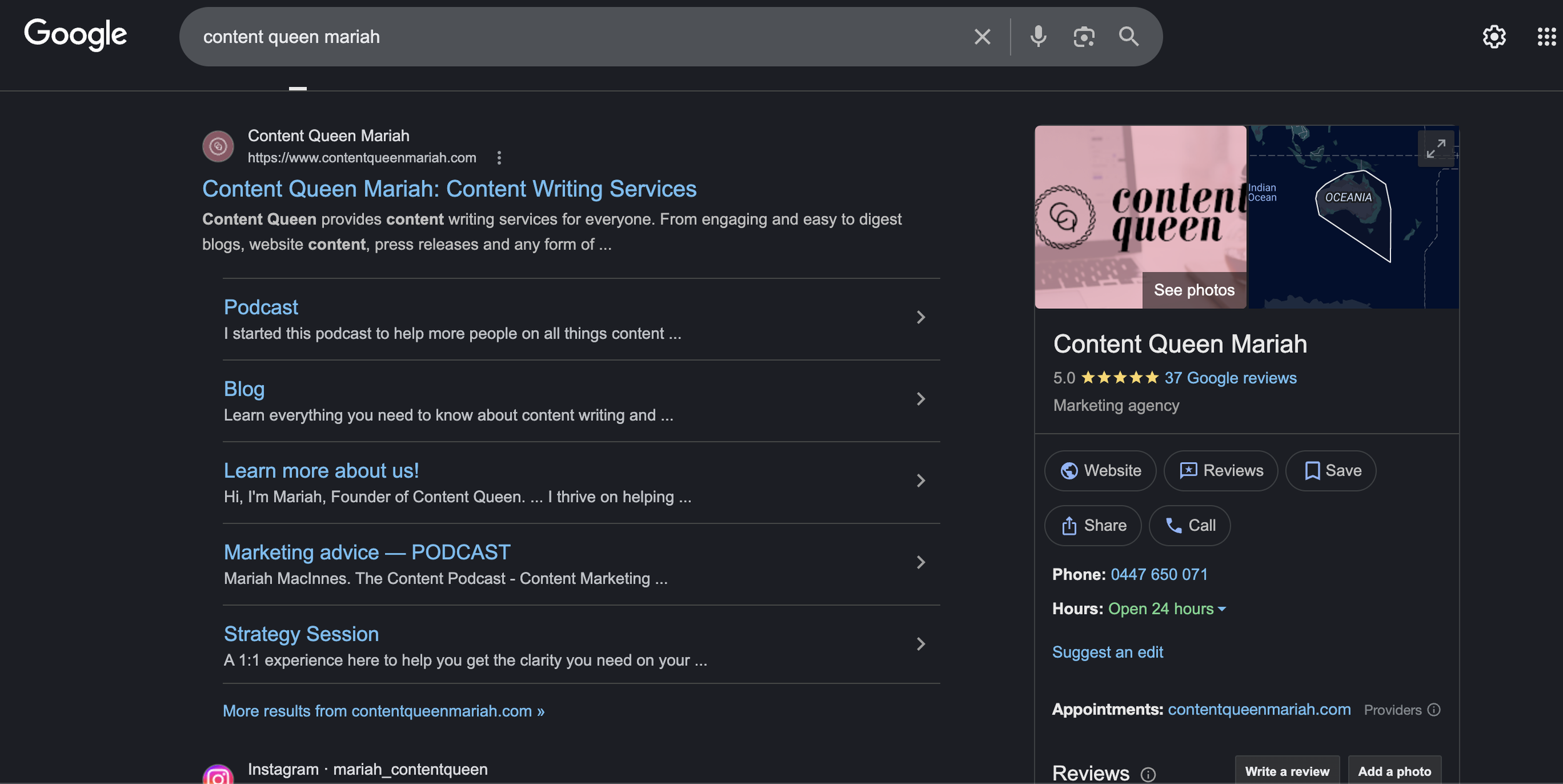Viewport: 1563px width, 784px height.
Task: Click into the search input field
Action: (x=563, y=37)
